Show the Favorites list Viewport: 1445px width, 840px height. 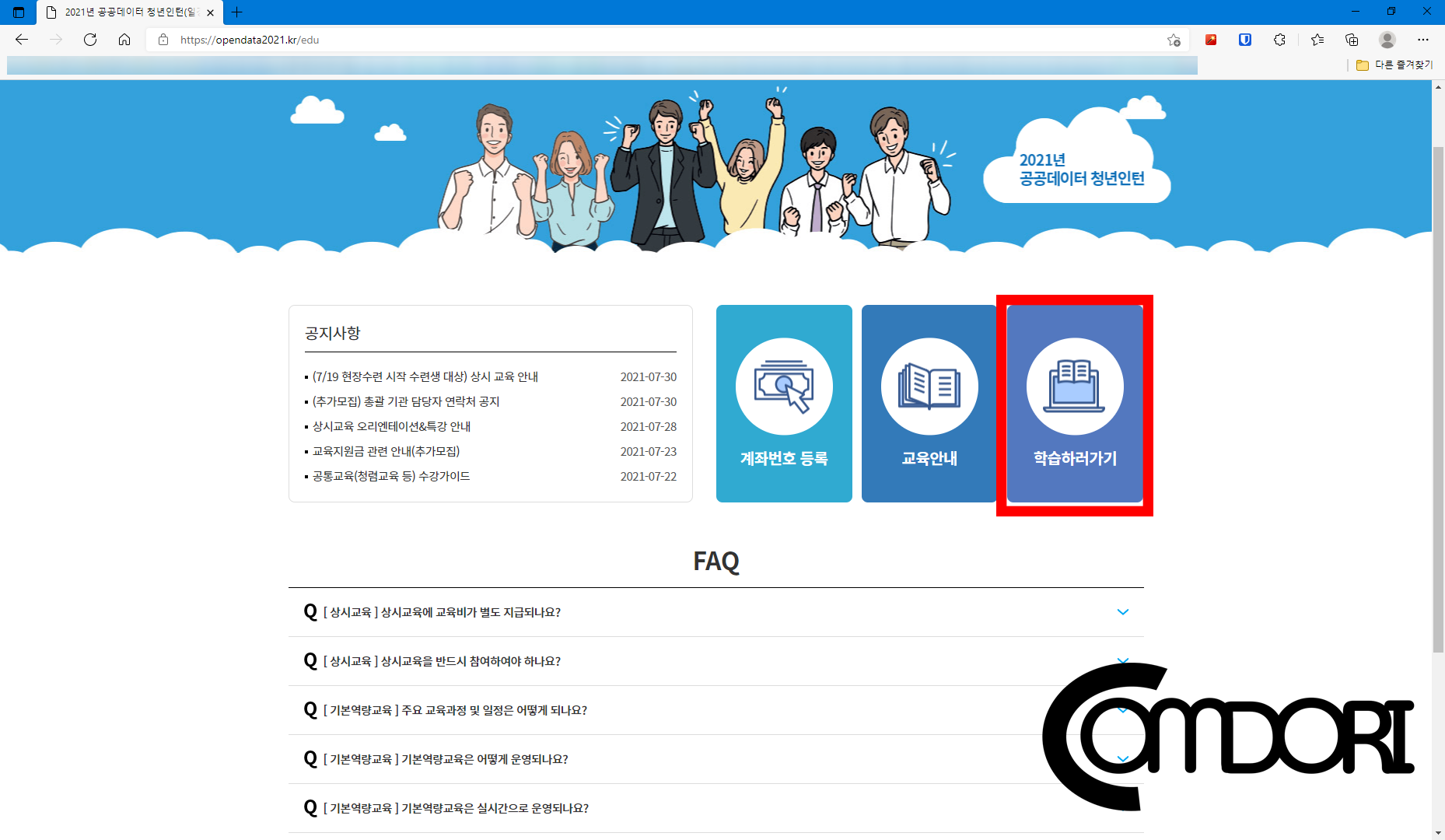1317,40
